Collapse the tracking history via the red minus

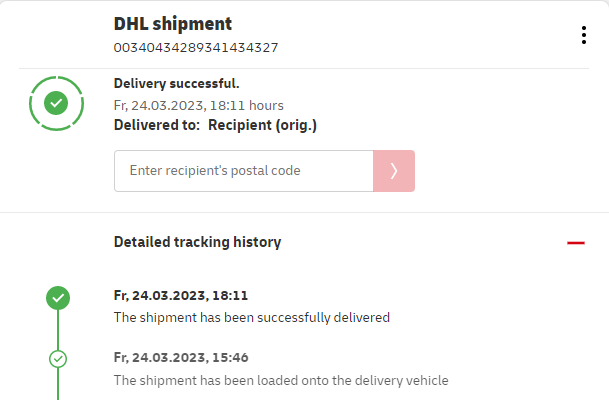tap(575, 242)
